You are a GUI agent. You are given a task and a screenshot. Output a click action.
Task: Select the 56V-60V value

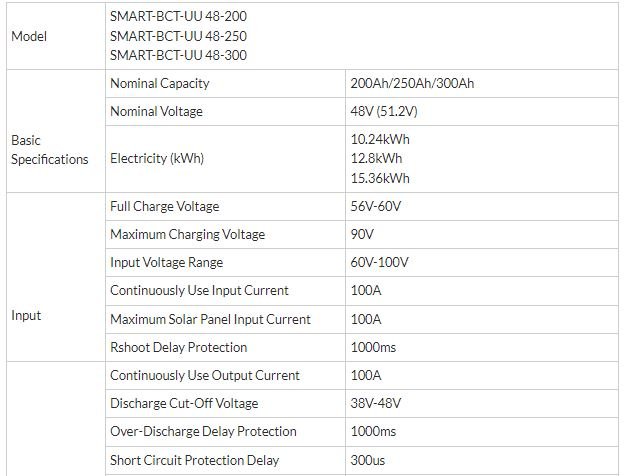[373, 206]
